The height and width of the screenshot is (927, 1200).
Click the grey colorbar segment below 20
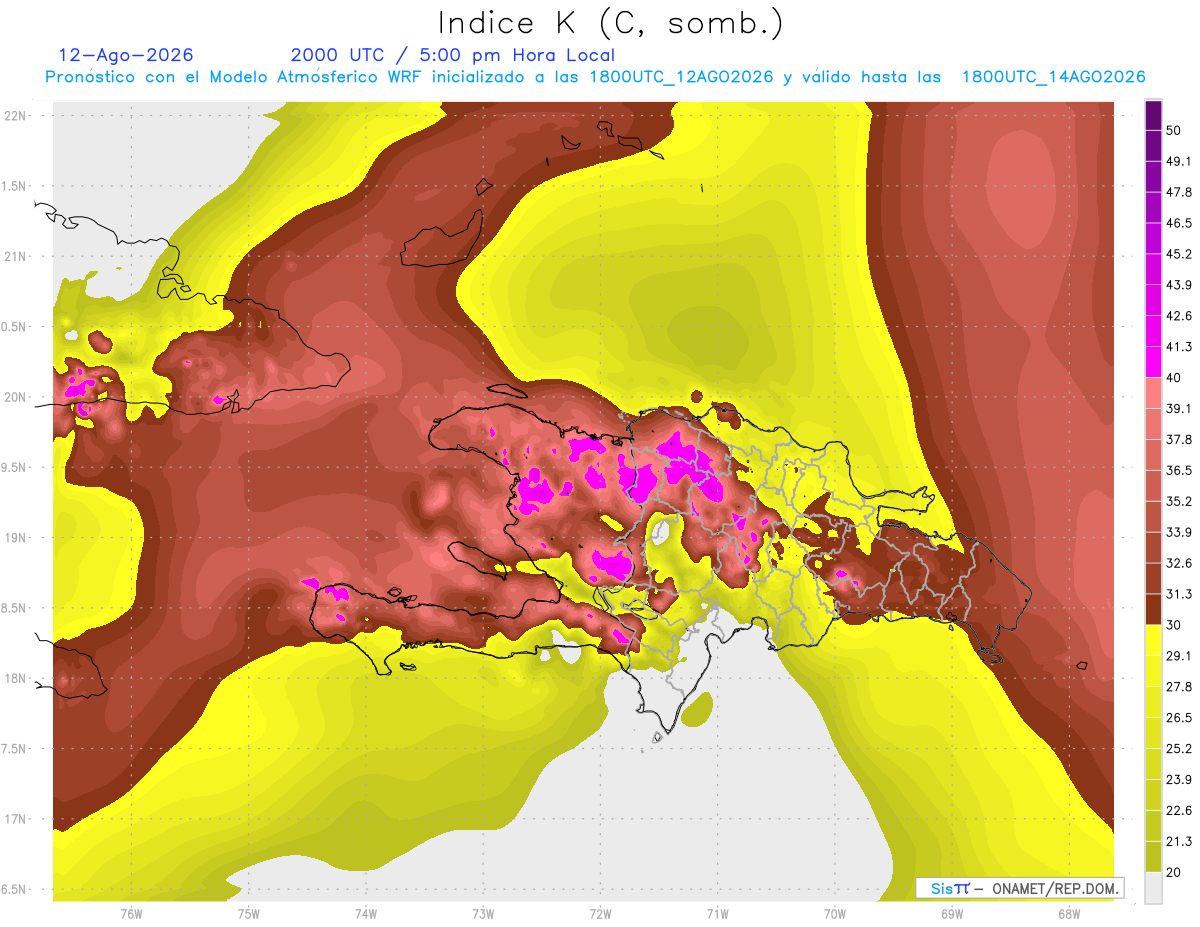point(1153,887)
